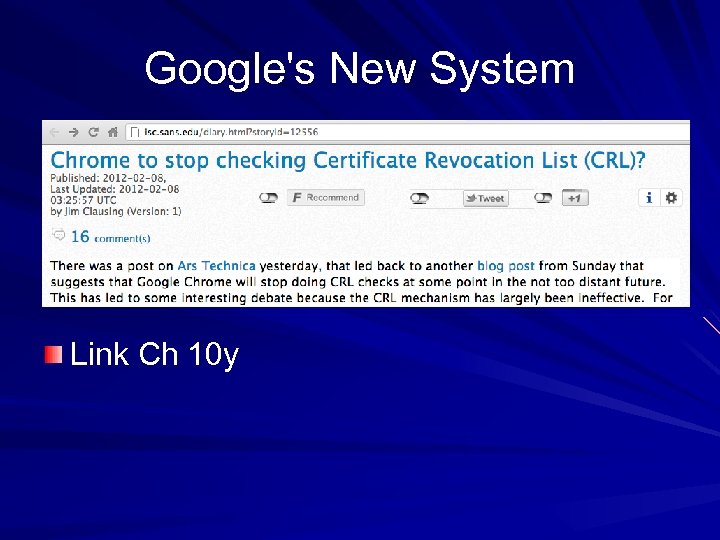The height and width of the screenshot is (540, 720).
Task: Click the page icon in address bar
Action: (x=135, y=133)
